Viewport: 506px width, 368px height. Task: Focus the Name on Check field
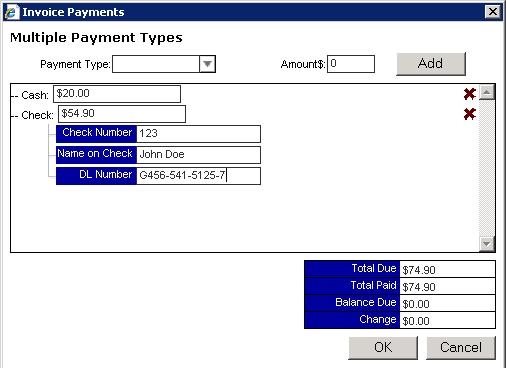(198, 155)
